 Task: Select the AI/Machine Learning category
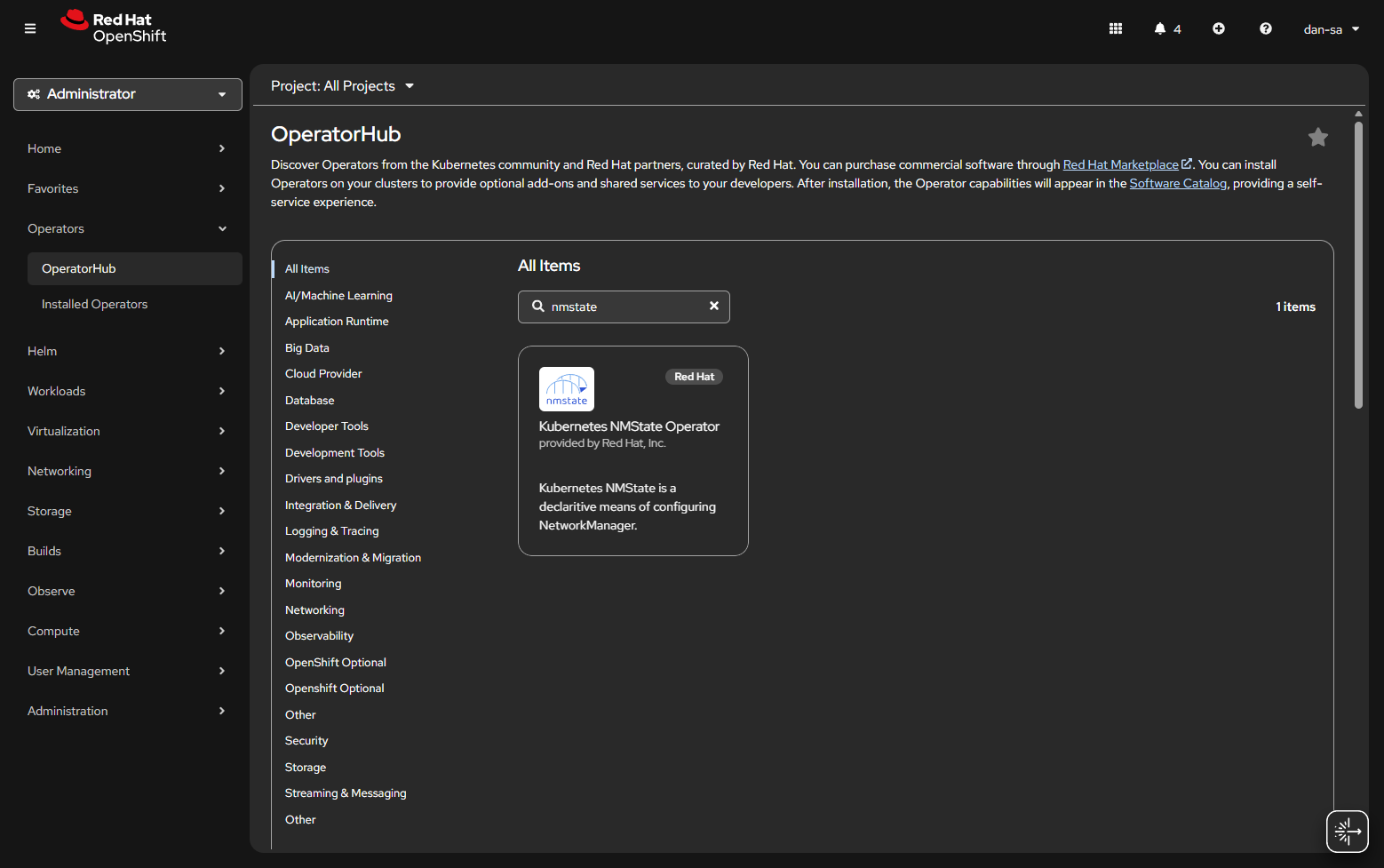338,296
